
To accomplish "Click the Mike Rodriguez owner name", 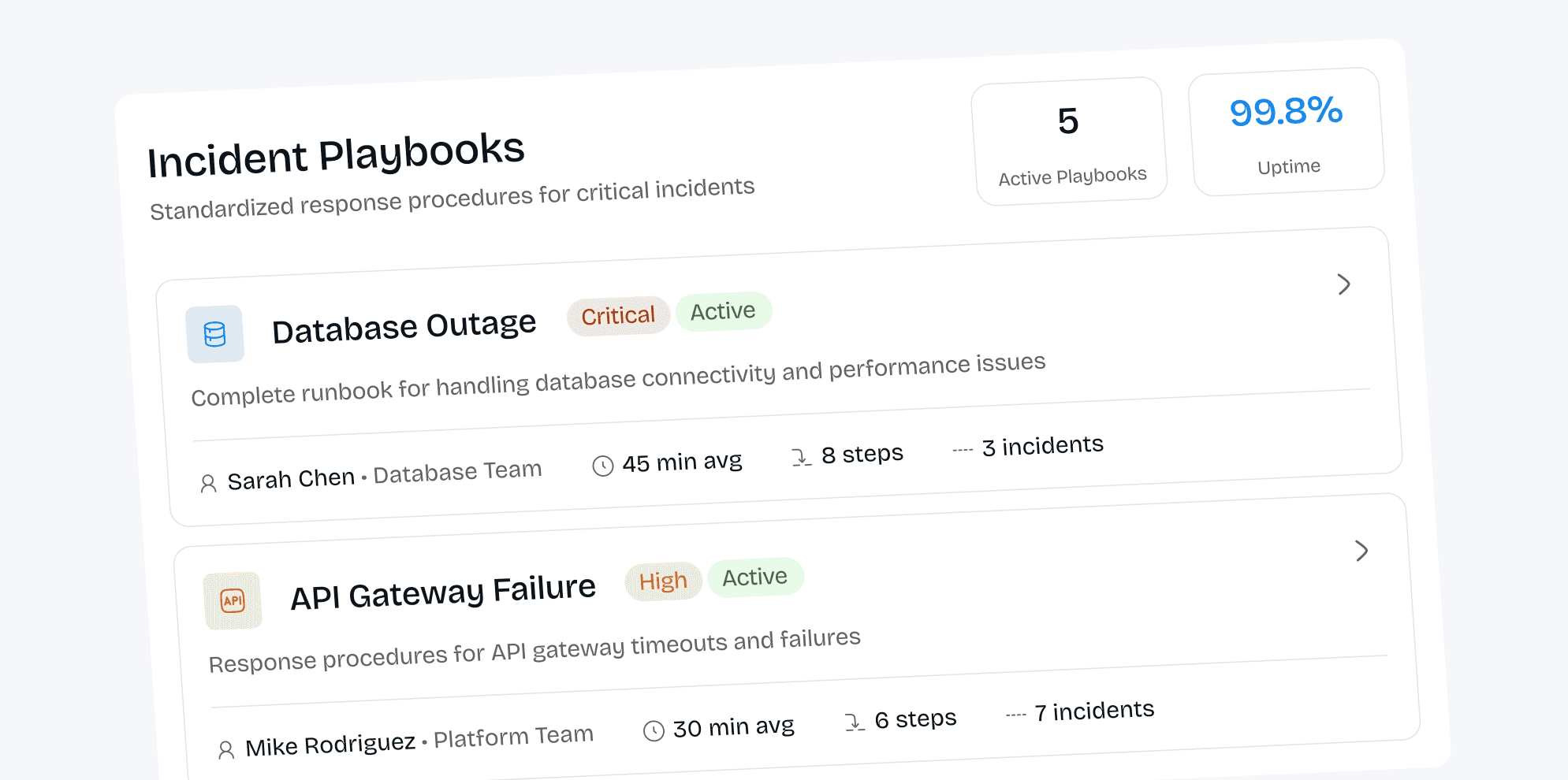I will tap(330, 745).
